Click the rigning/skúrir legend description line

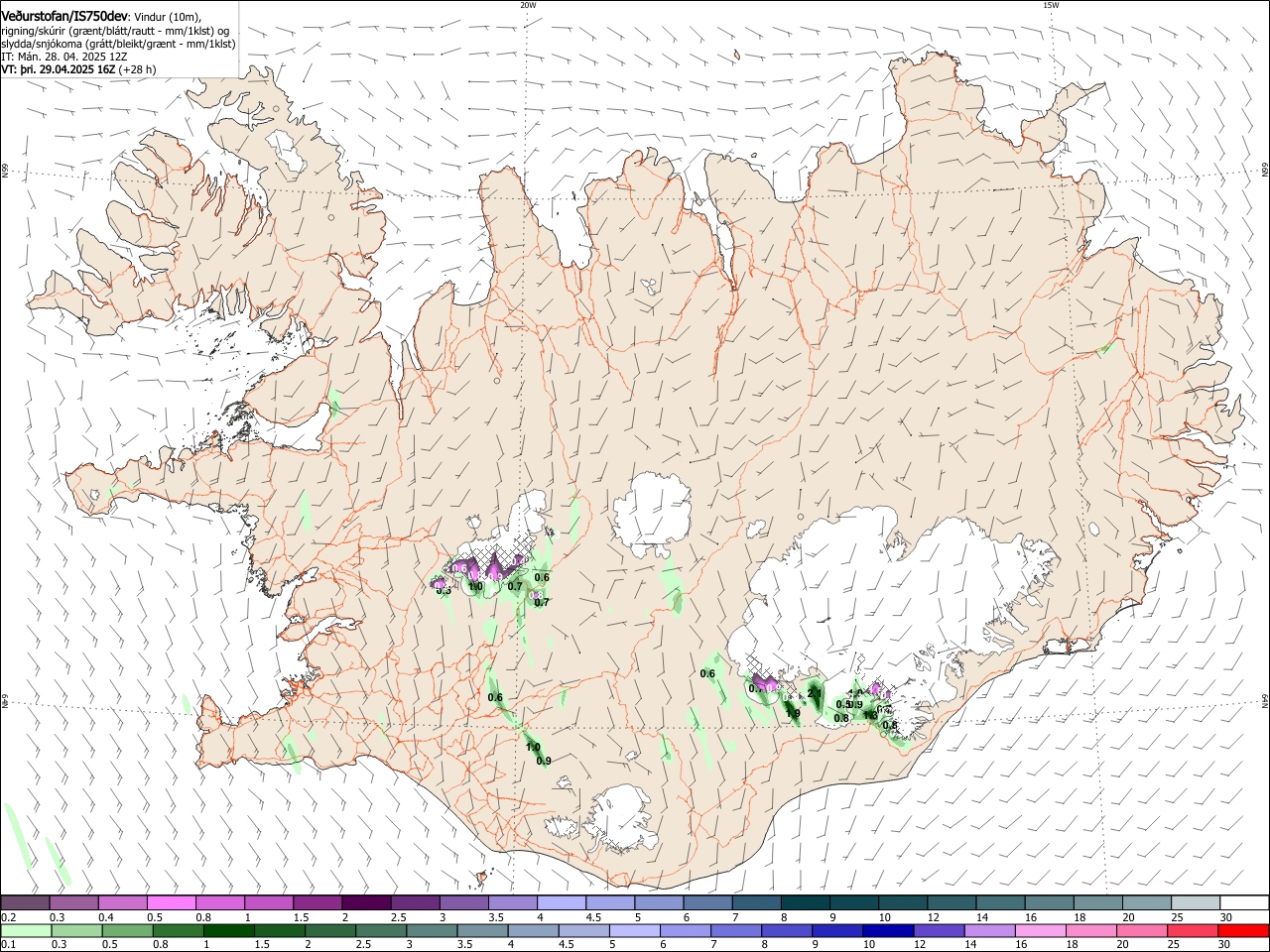pyautogui.click(x=115, y=30)
